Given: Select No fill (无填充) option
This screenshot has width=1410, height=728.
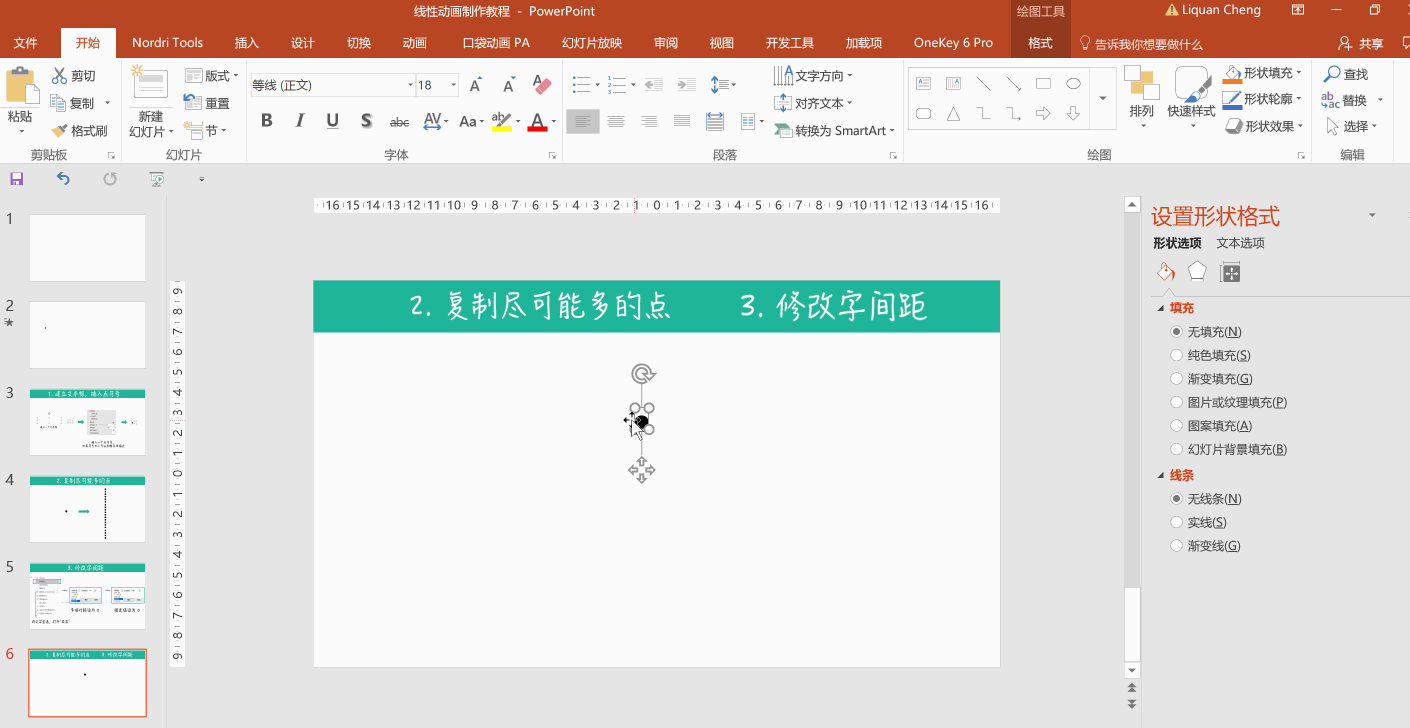Looking at the screenshot, I should tap(1204, 331).
